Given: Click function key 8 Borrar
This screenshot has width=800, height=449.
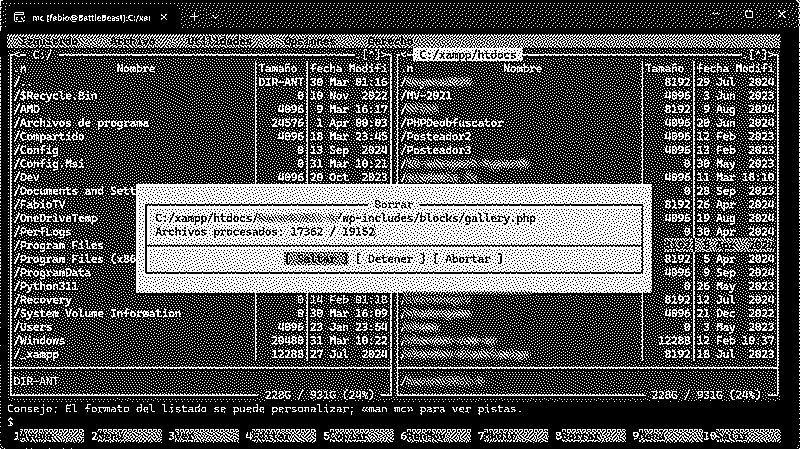Looking at the screenshot, I should coord(591,436).
